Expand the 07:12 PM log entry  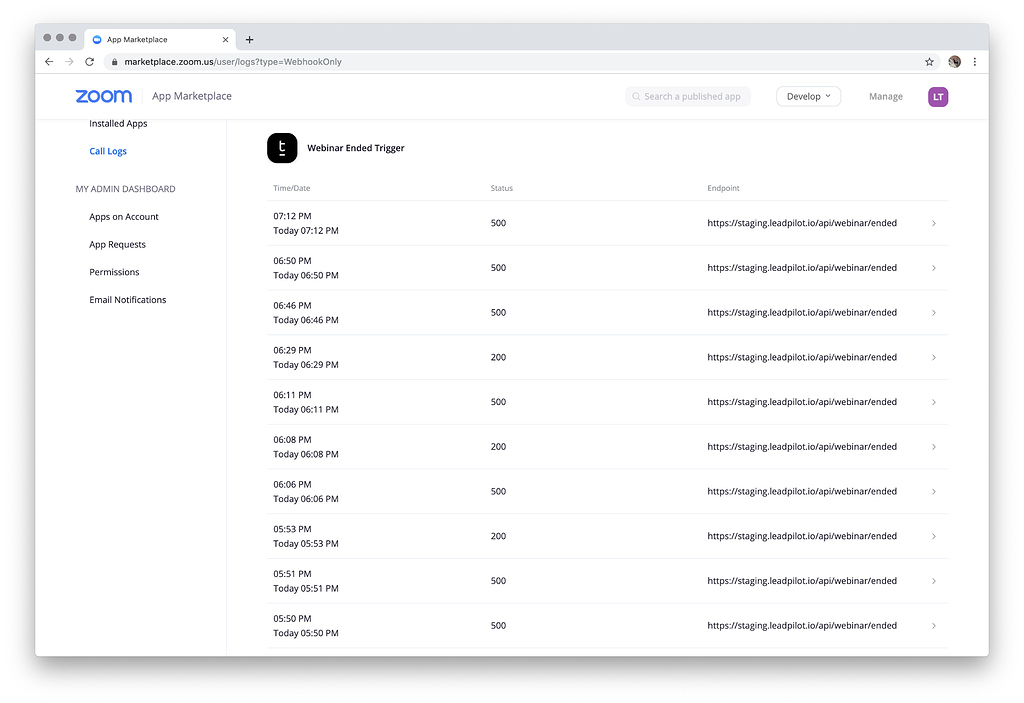pos(934,223)
